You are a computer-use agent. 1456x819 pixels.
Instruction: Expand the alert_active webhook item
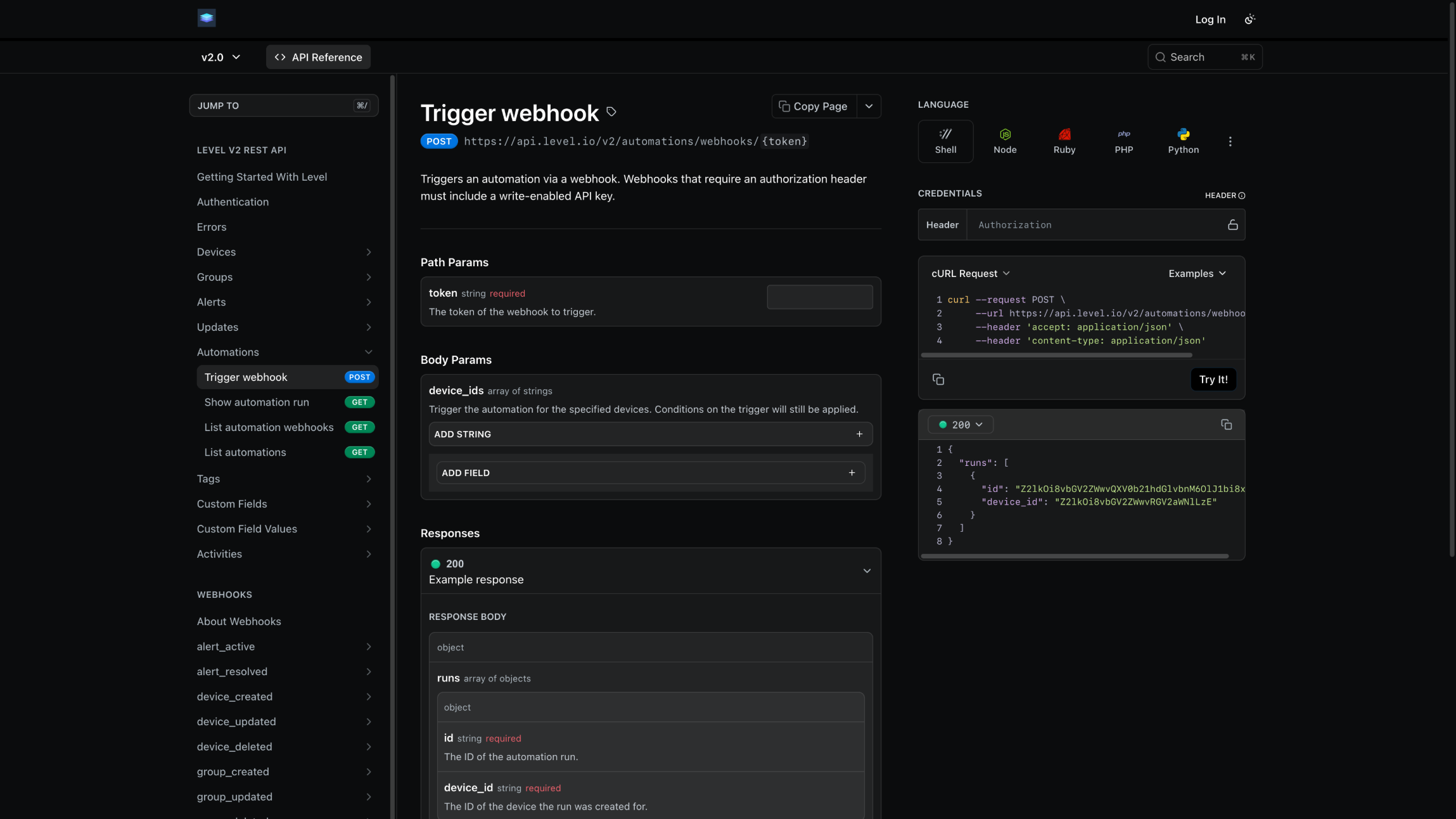369,647
